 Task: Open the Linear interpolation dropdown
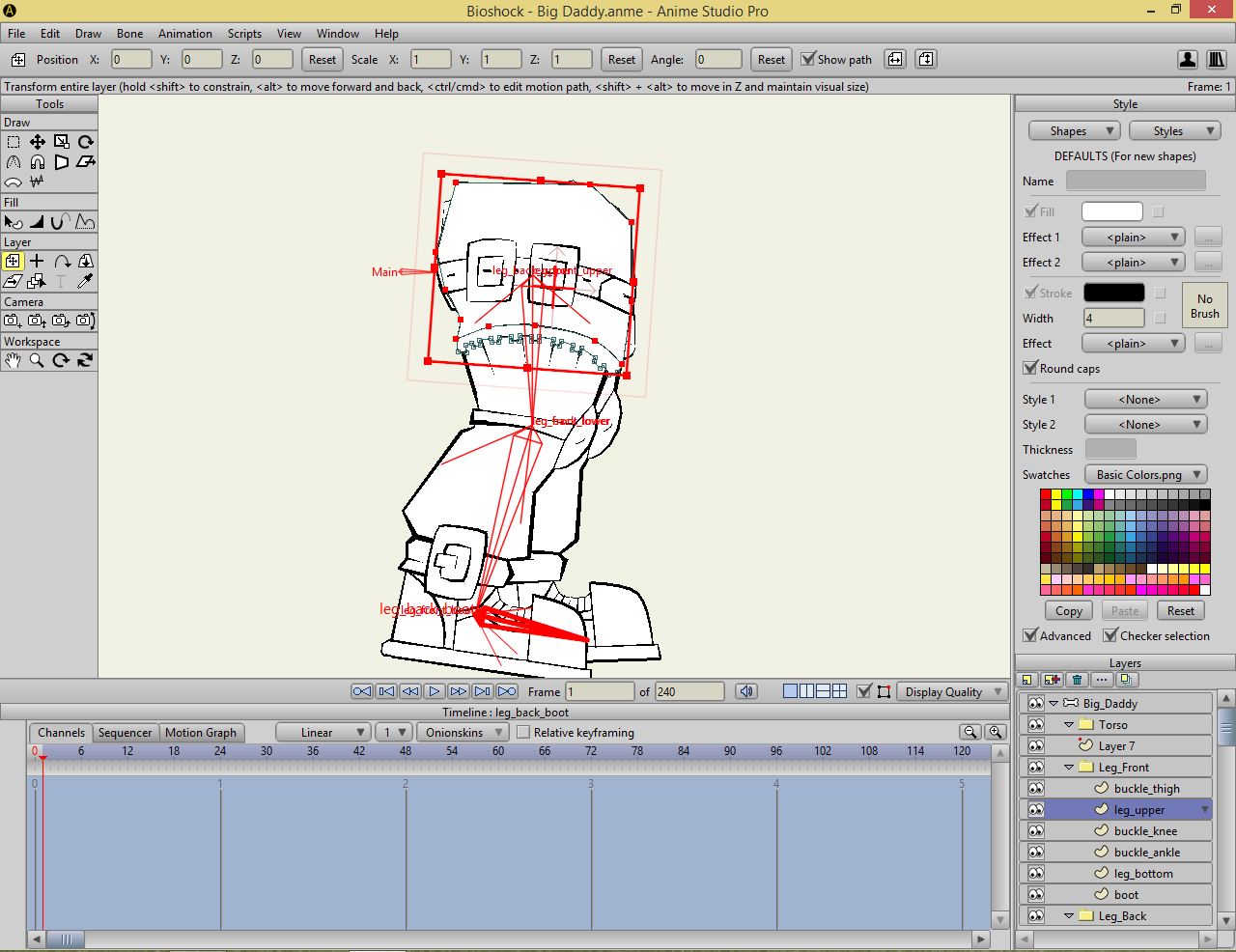pyautogui.click(x=323, y=733)
